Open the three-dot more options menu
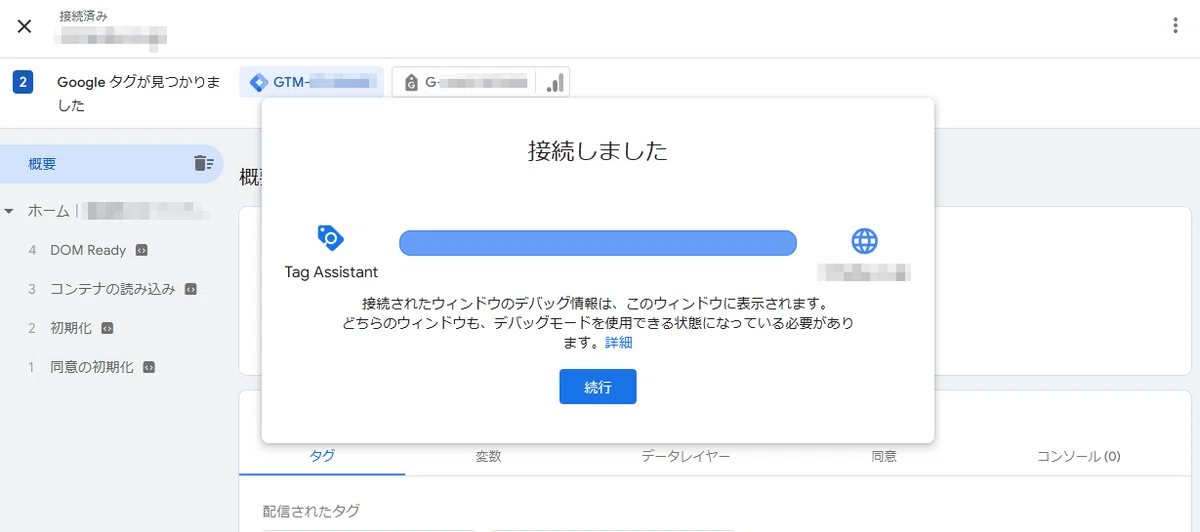 click(x=1176, y=26)
